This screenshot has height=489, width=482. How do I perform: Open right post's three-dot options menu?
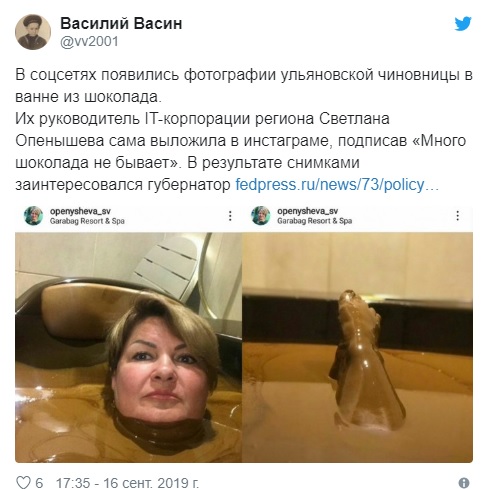458,216
